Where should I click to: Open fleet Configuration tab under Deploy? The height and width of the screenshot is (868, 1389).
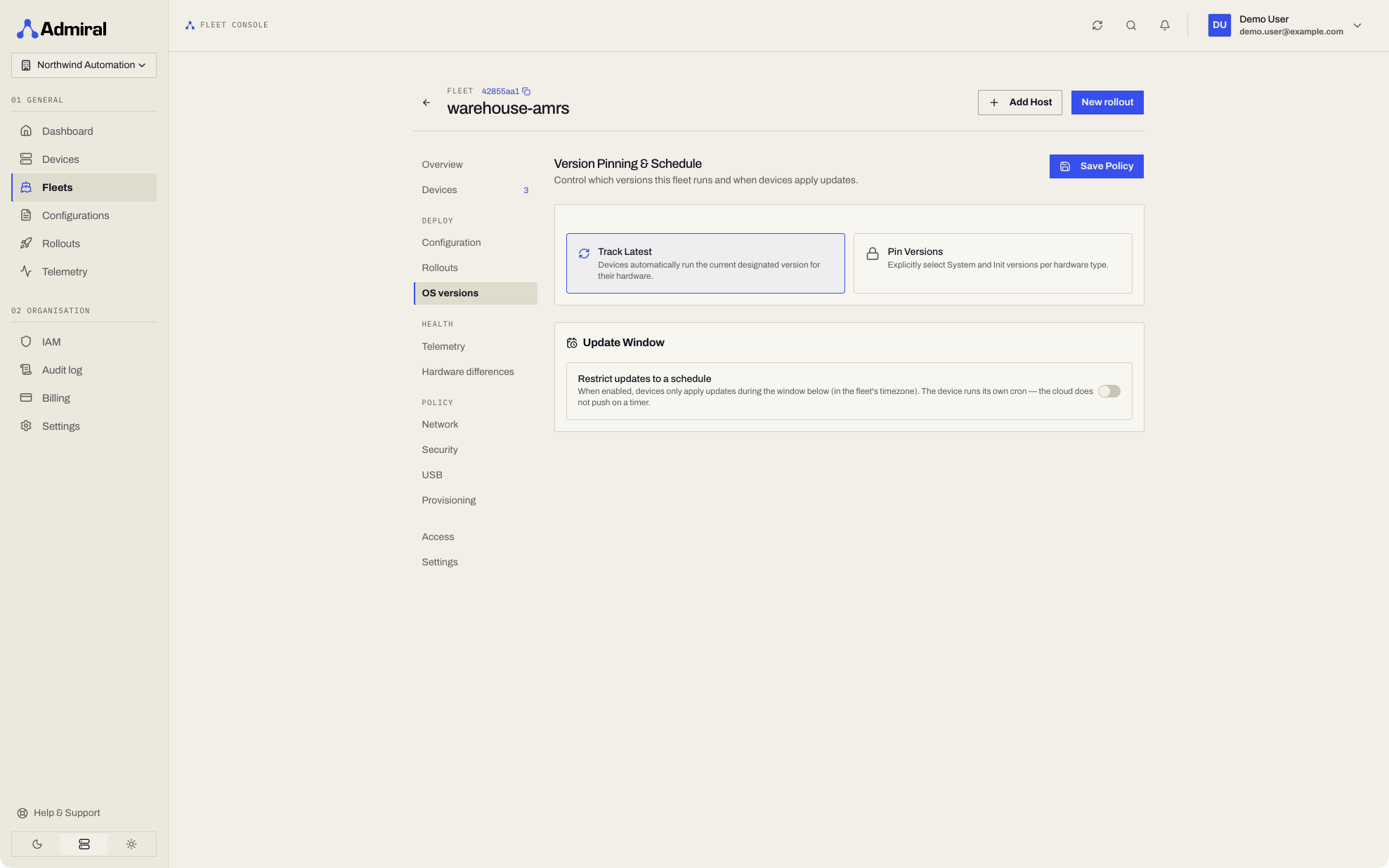476,242
